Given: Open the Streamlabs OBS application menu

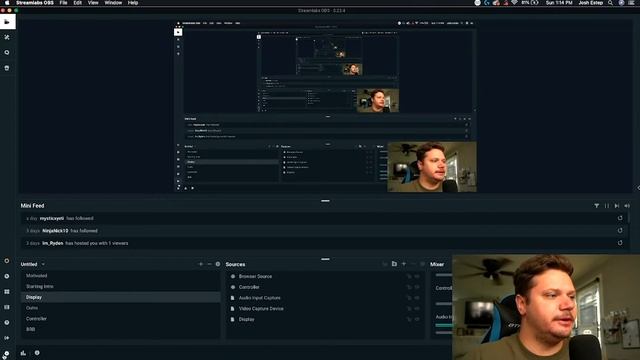Looking at the screenshot, I should tap(35, 3).
